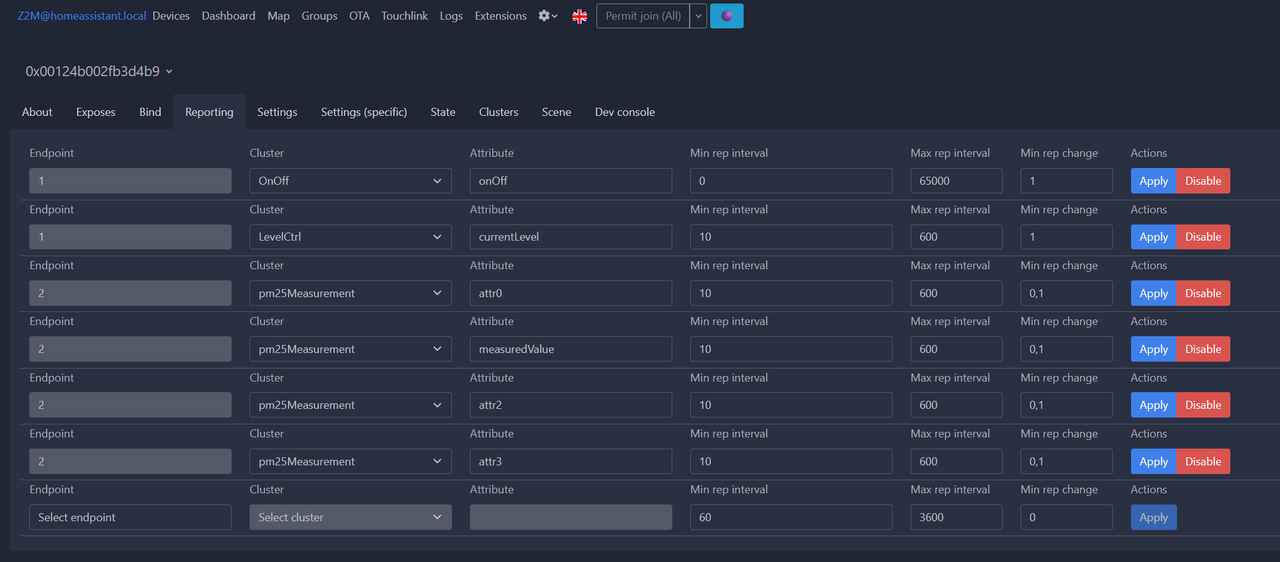
Task: Go to Devices page
Action: coord(171,16)
